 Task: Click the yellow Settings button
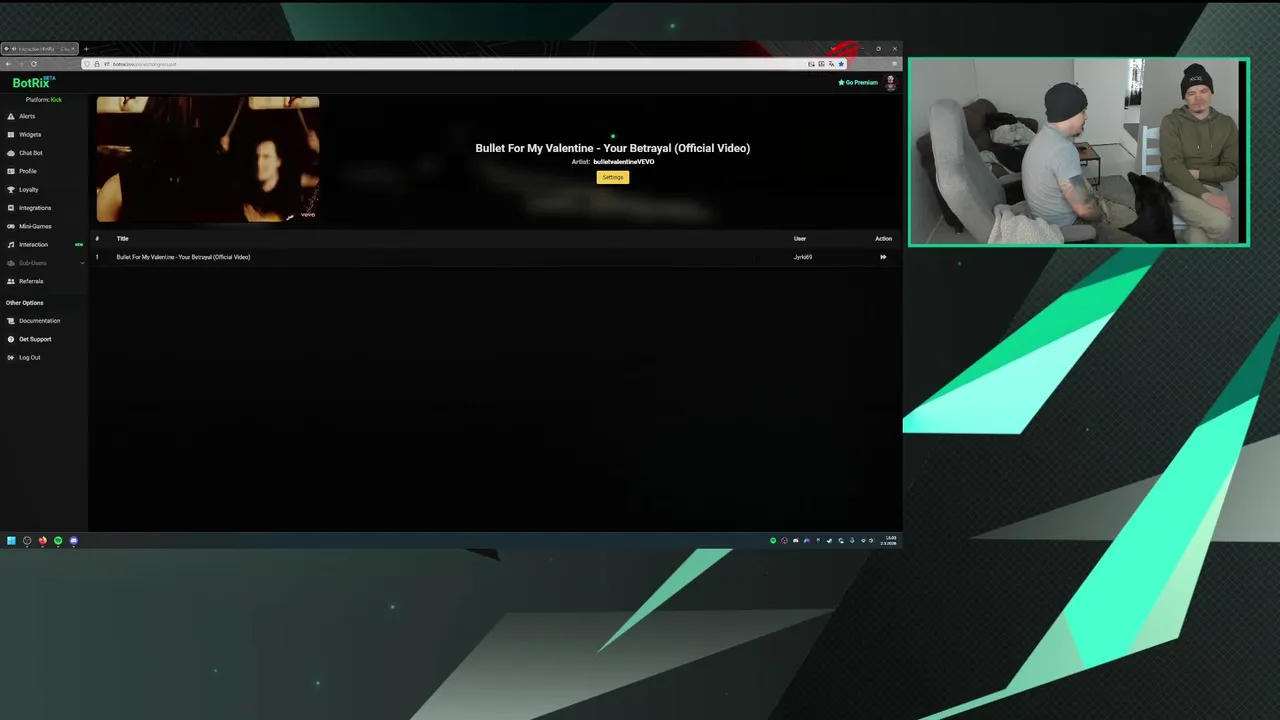[613, 177]
